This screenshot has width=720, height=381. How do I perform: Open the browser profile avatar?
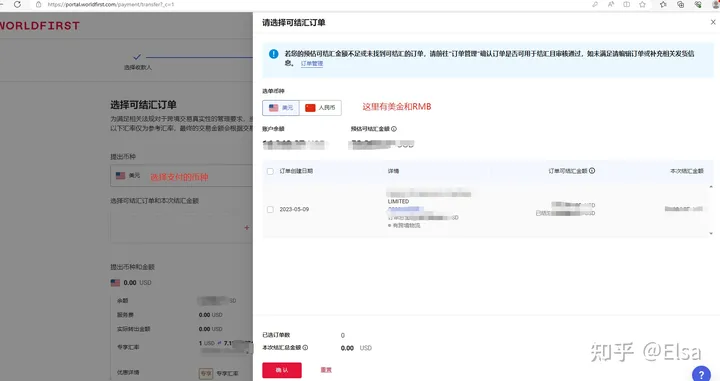tap(716, 4)
